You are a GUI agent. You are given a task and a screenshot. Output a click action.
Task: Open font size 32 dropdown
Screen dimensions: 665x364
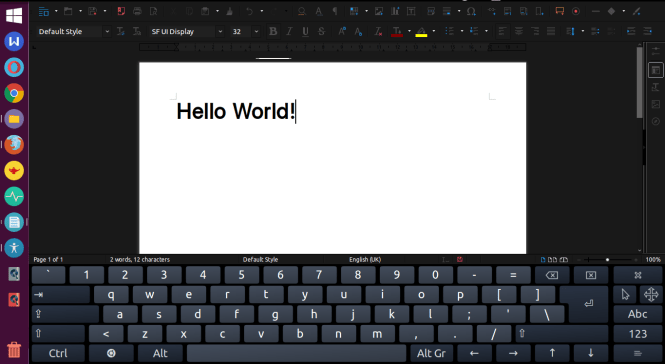(256, 31)
